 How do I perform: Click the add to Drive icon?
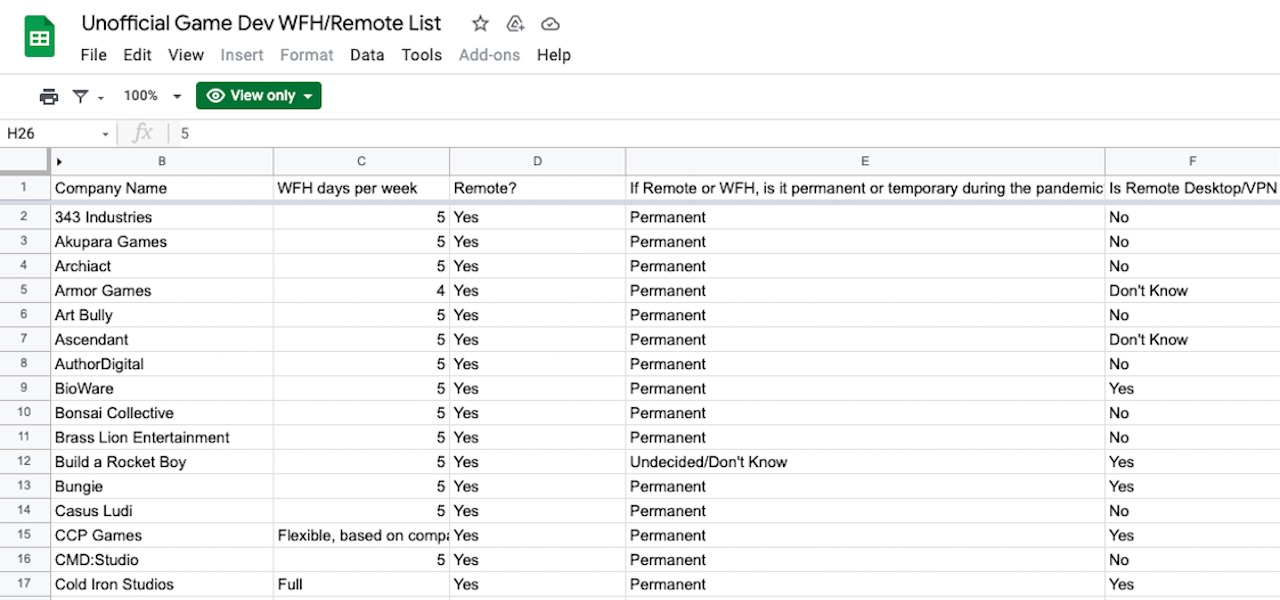pos(515,24)
